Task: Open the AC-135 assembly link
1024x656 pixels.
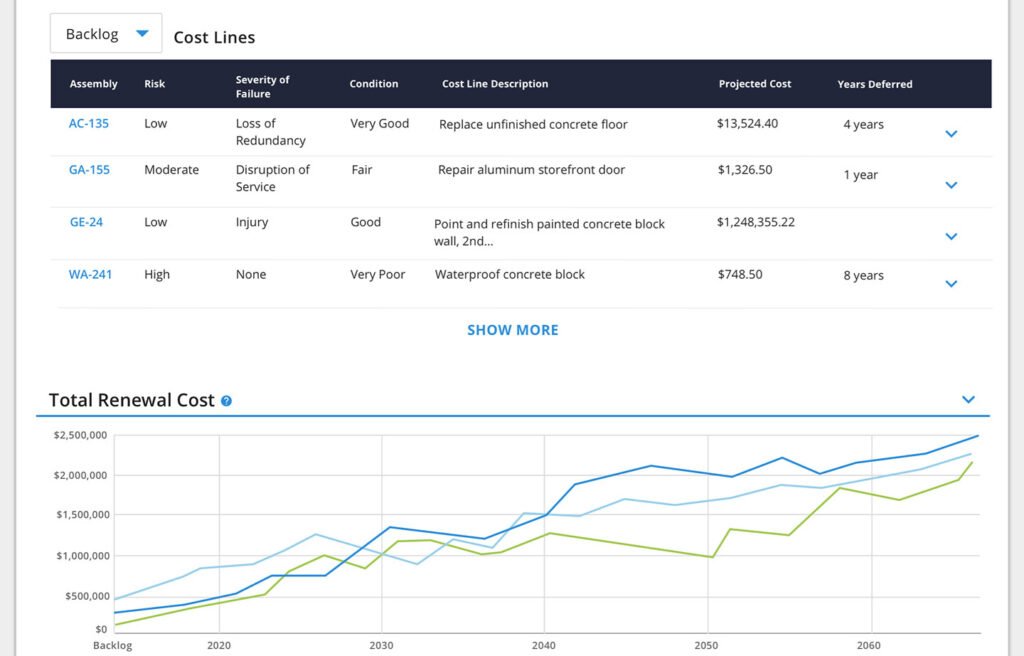Action: (x=89, y=124)
